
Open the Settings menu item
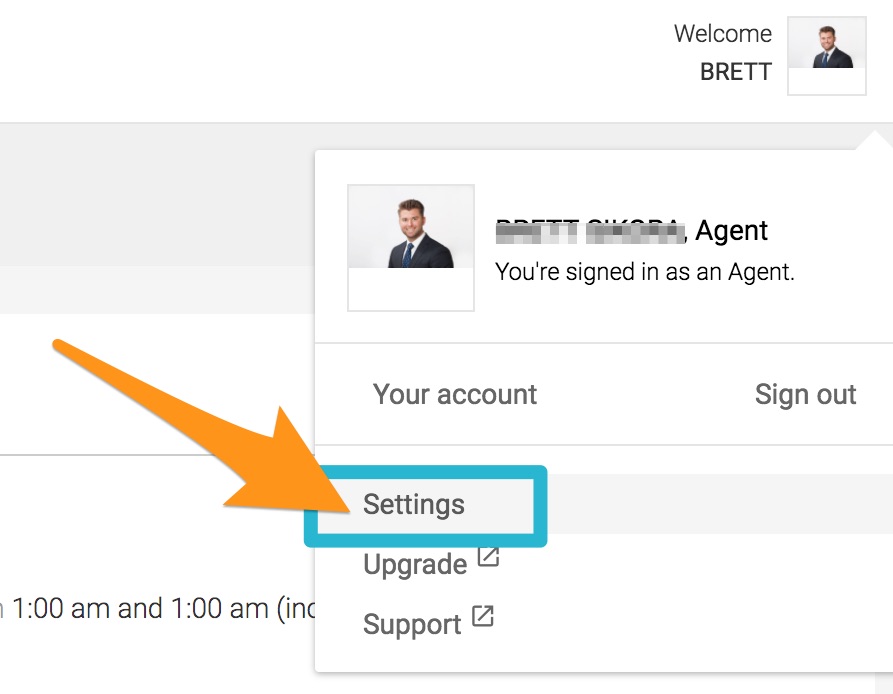click(413, 504)
